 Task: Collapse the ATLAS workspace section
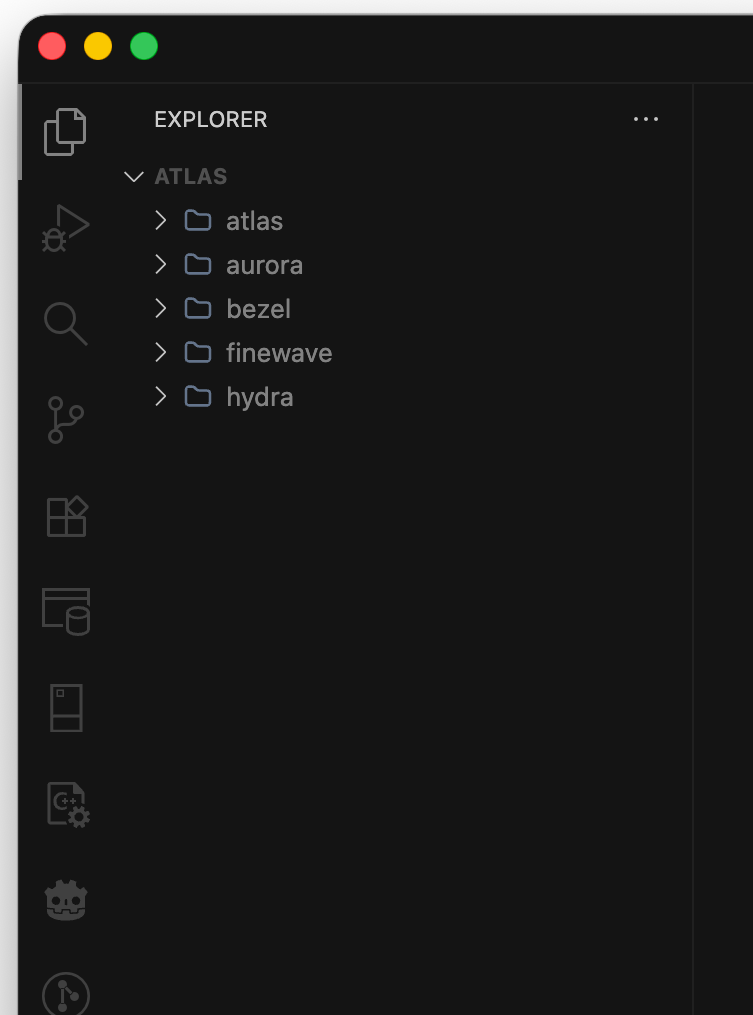click(x=134, y=176)
